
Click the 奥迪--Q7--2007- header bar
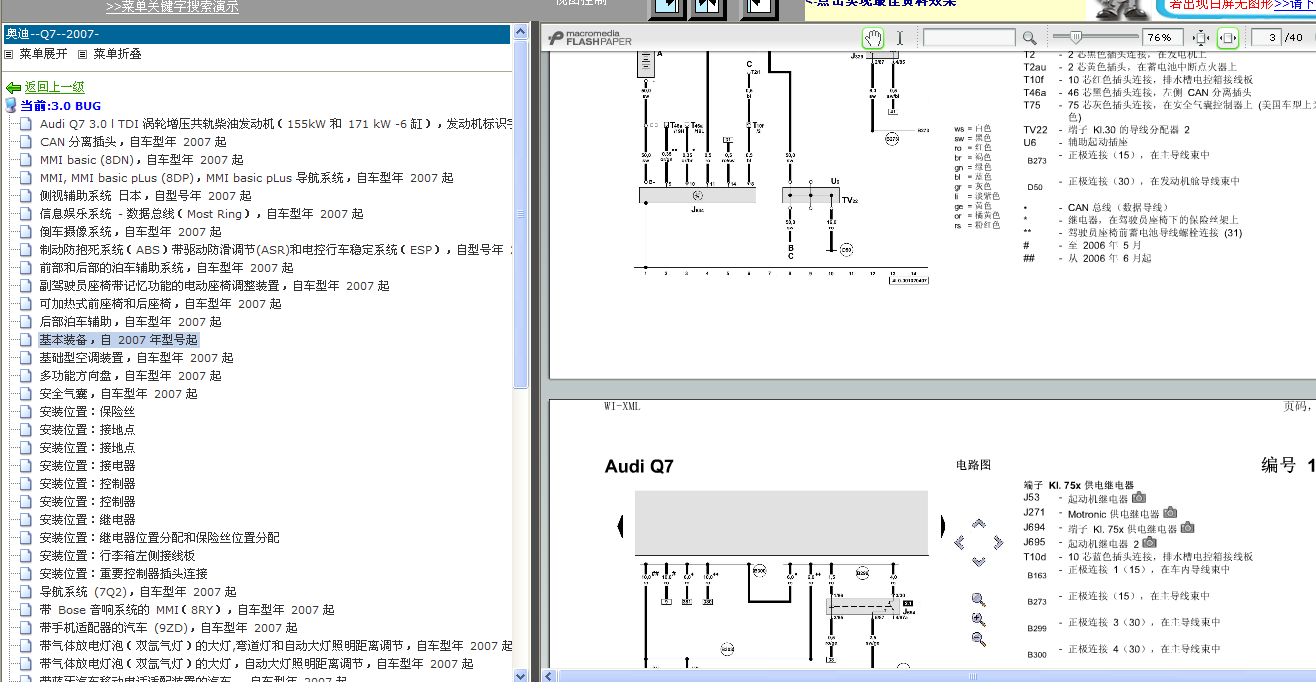coord(256,35)
